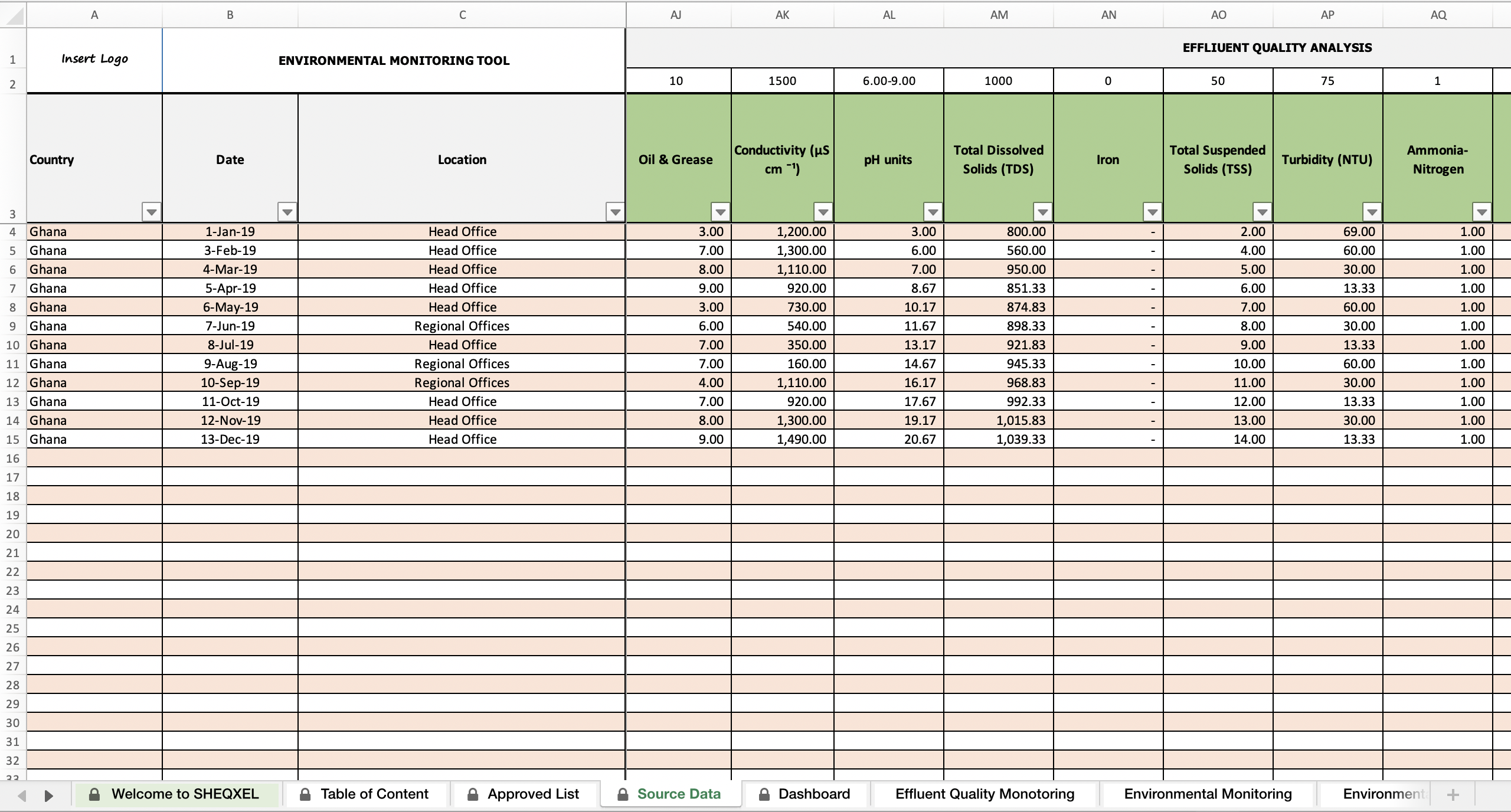Select column AM header
The image size is (1511, 812).
coord(999,15)
